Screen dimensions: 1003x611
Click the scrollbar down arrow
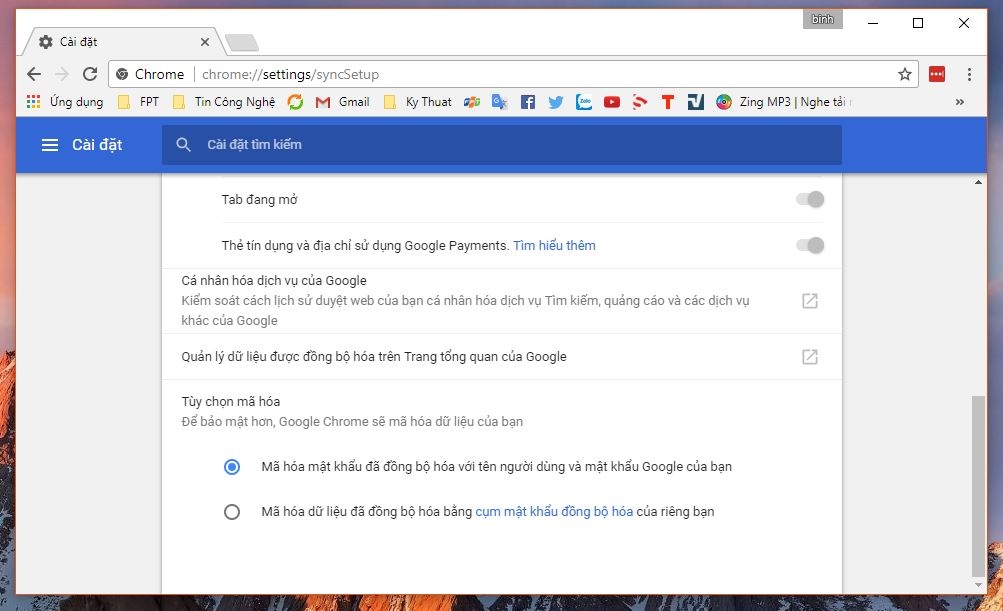point(978,585)
